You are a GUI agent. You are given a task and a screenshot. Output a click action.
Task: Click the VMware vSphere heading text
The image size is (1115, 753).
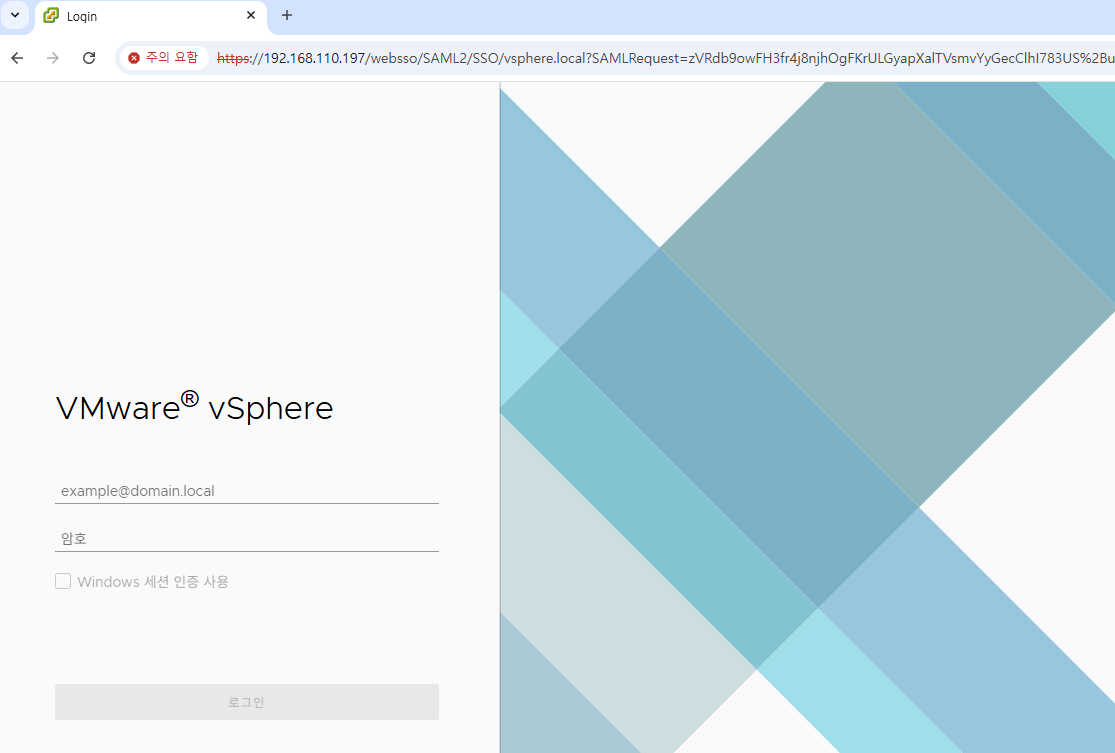click(194, 407)
